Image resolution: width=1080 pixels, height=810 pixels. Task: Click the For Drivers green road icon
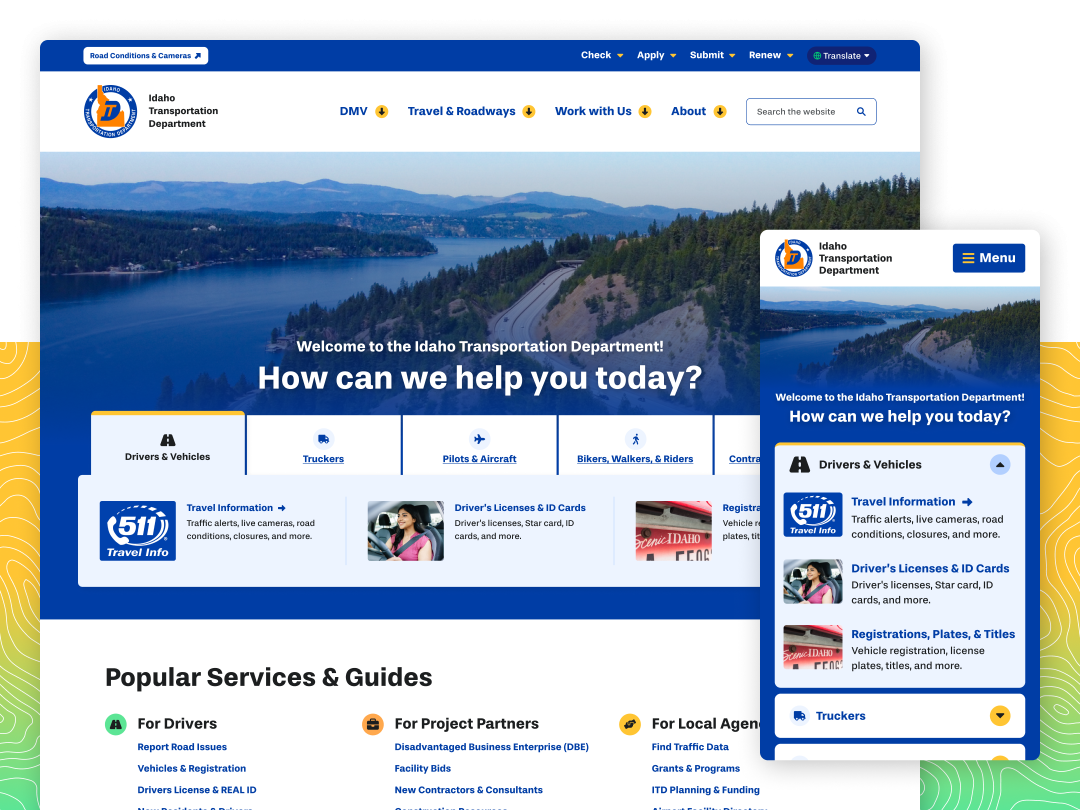(x=116, y=724)
